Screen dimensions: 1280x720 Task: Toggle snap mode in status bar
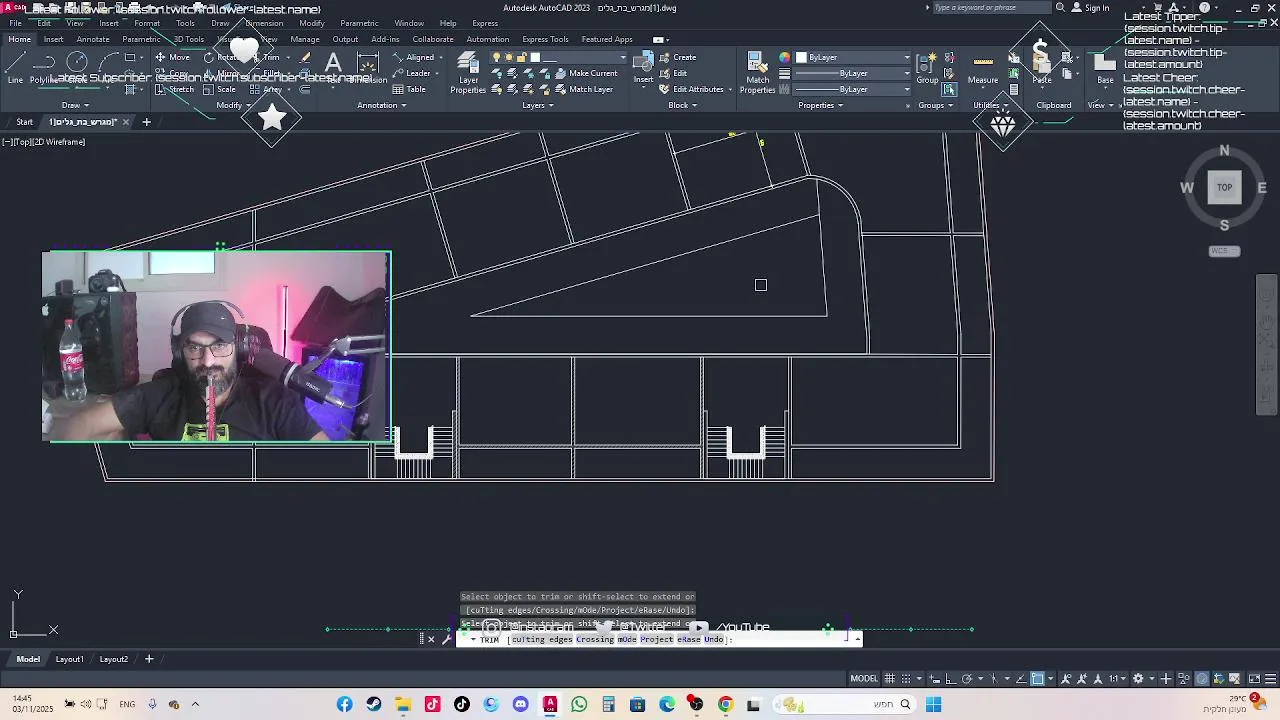tap(906, 679)
